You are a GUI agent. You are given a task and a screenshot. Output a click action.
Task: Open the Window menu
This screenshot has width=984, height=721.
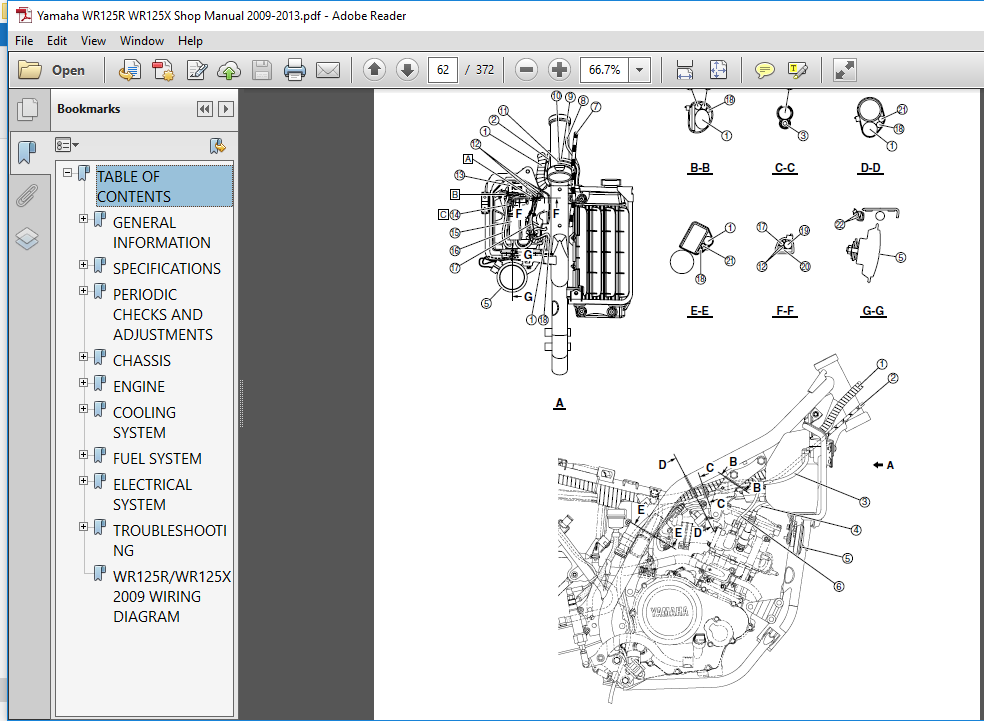tap(142, 41)
